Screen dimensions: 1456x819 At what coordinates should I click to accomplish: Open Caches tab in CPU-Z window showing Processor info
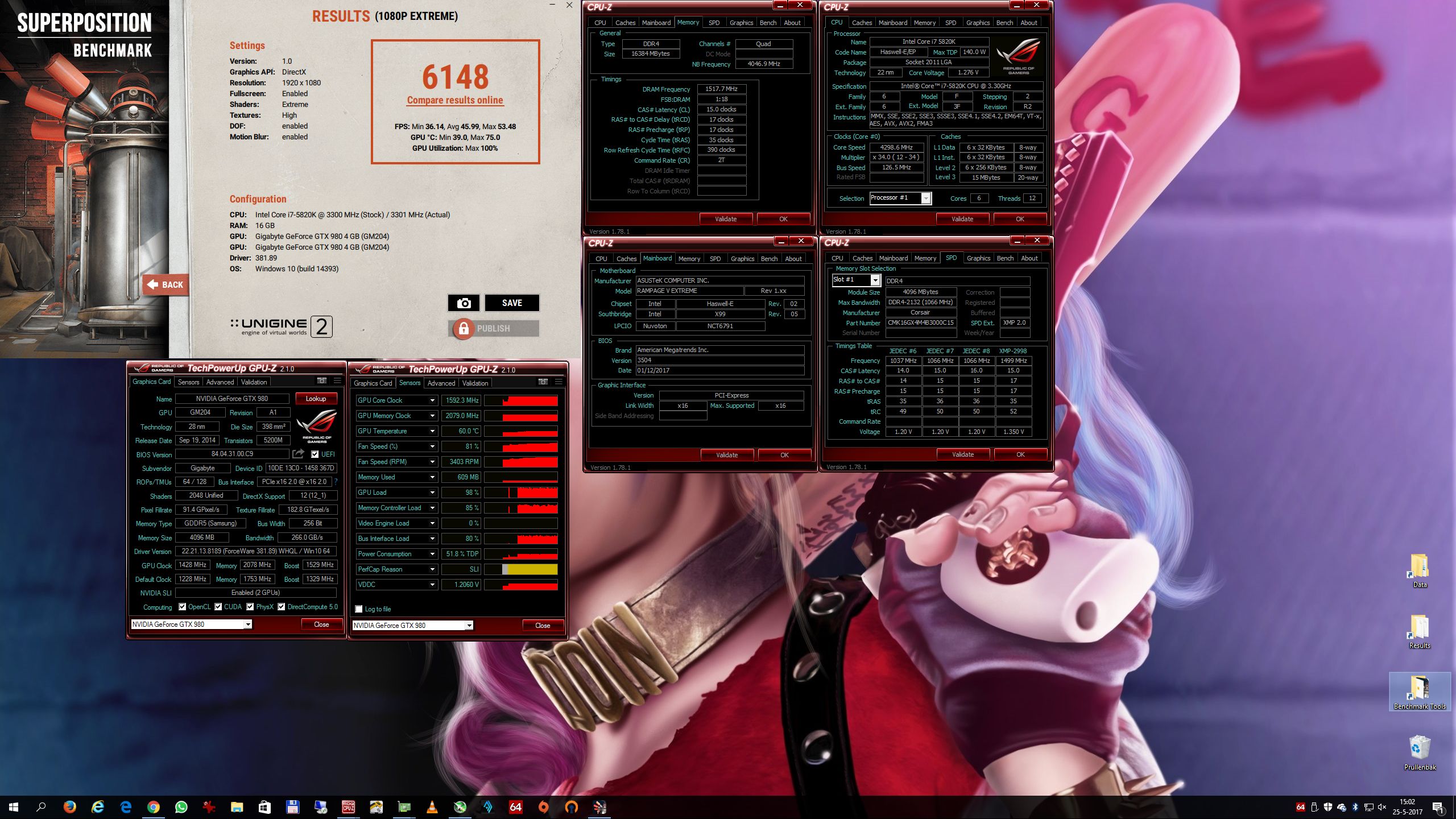862,23
